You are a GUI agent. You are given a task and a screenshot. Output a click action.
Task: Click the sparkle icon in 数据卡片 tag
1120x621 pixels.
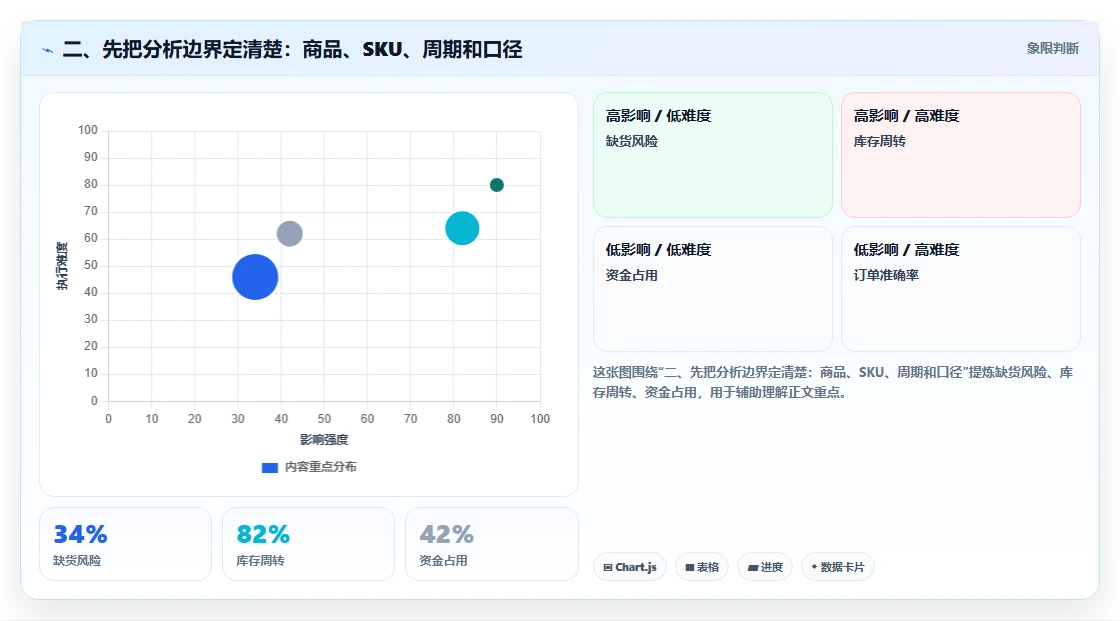[x=814, y=567]
